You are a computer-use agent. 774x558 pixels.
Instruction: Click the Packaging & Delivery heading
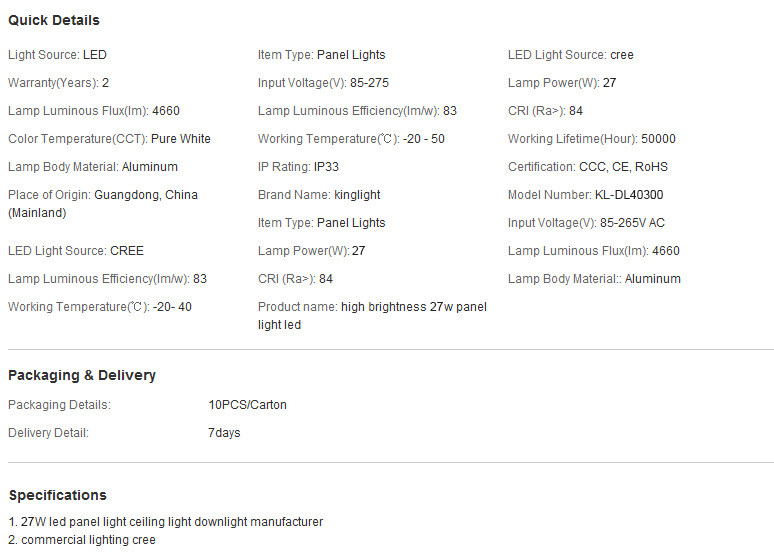[x=82, y=375]
